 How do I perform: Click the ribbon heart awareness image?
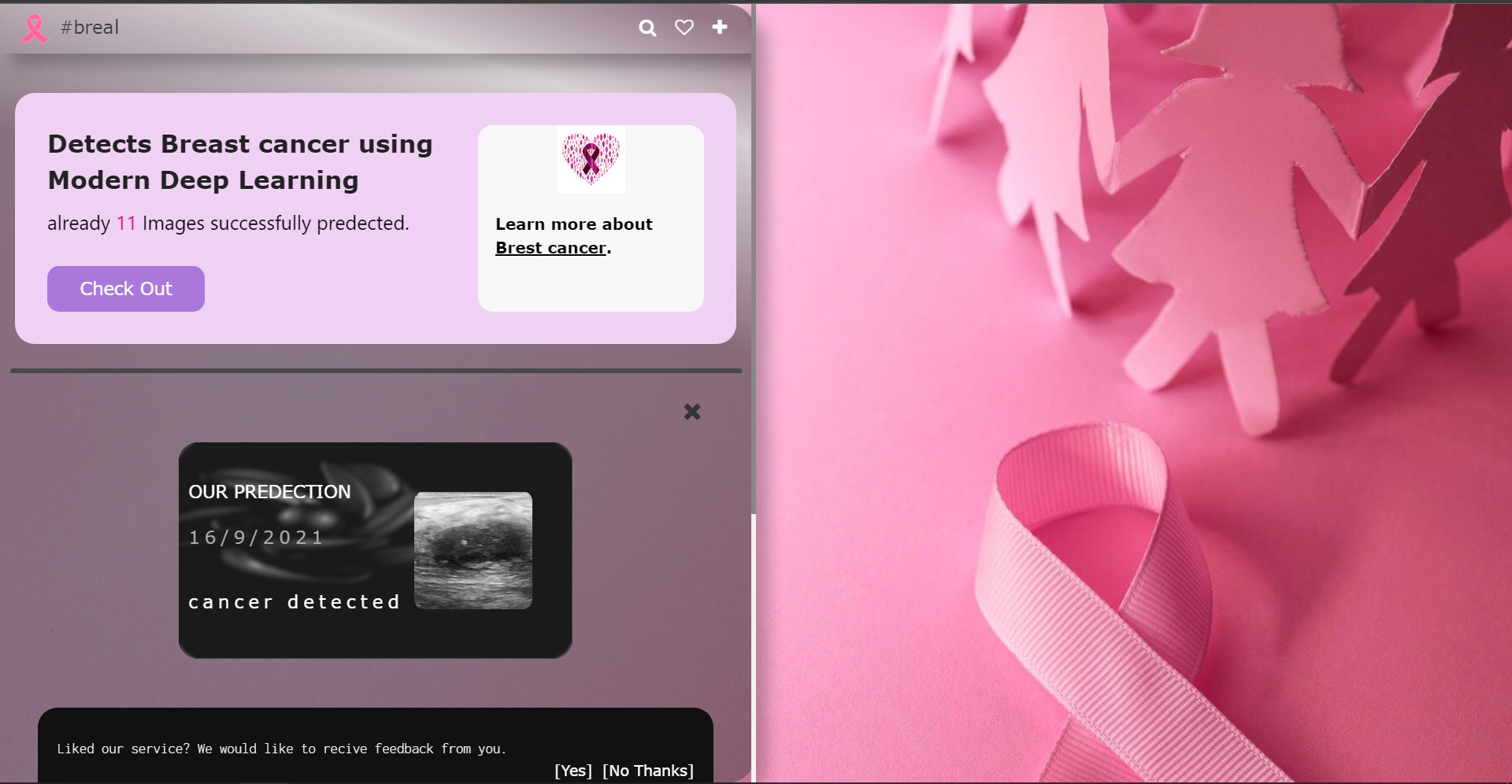pyautogui.click(x=590, y=160)
